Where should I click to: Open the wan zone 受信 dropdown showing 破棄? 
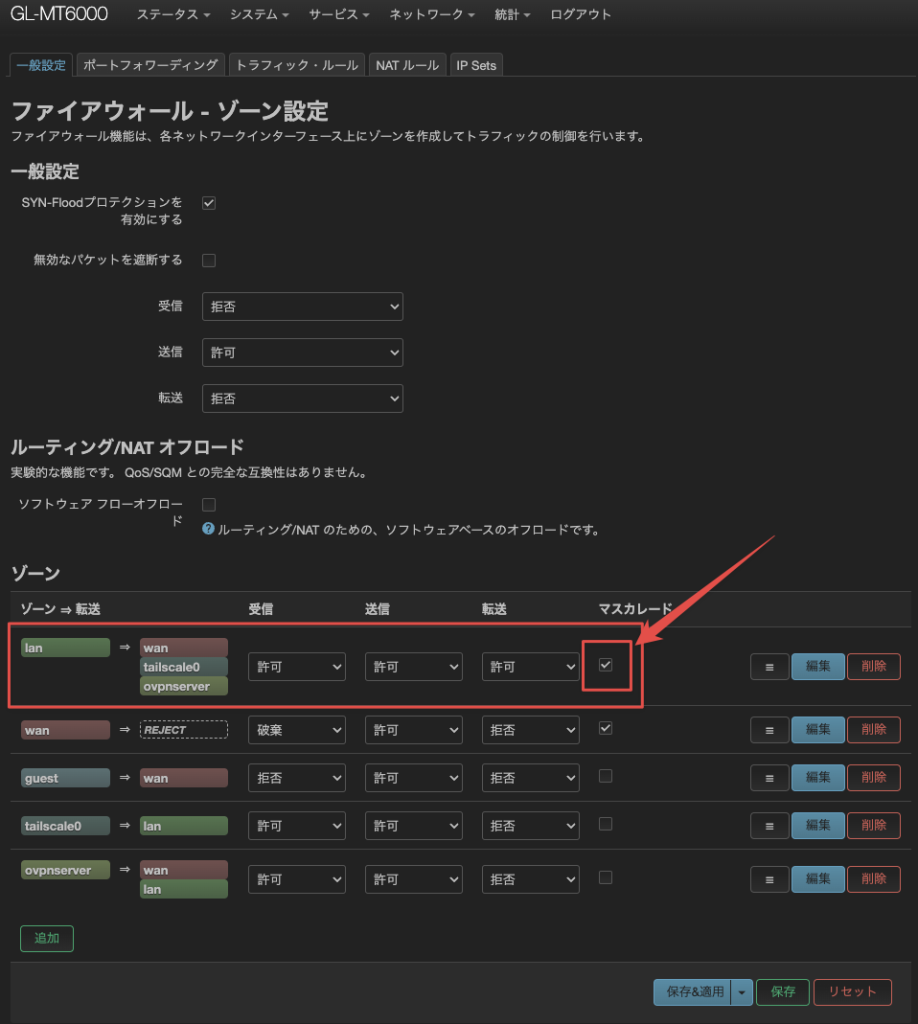click(296, 730)
